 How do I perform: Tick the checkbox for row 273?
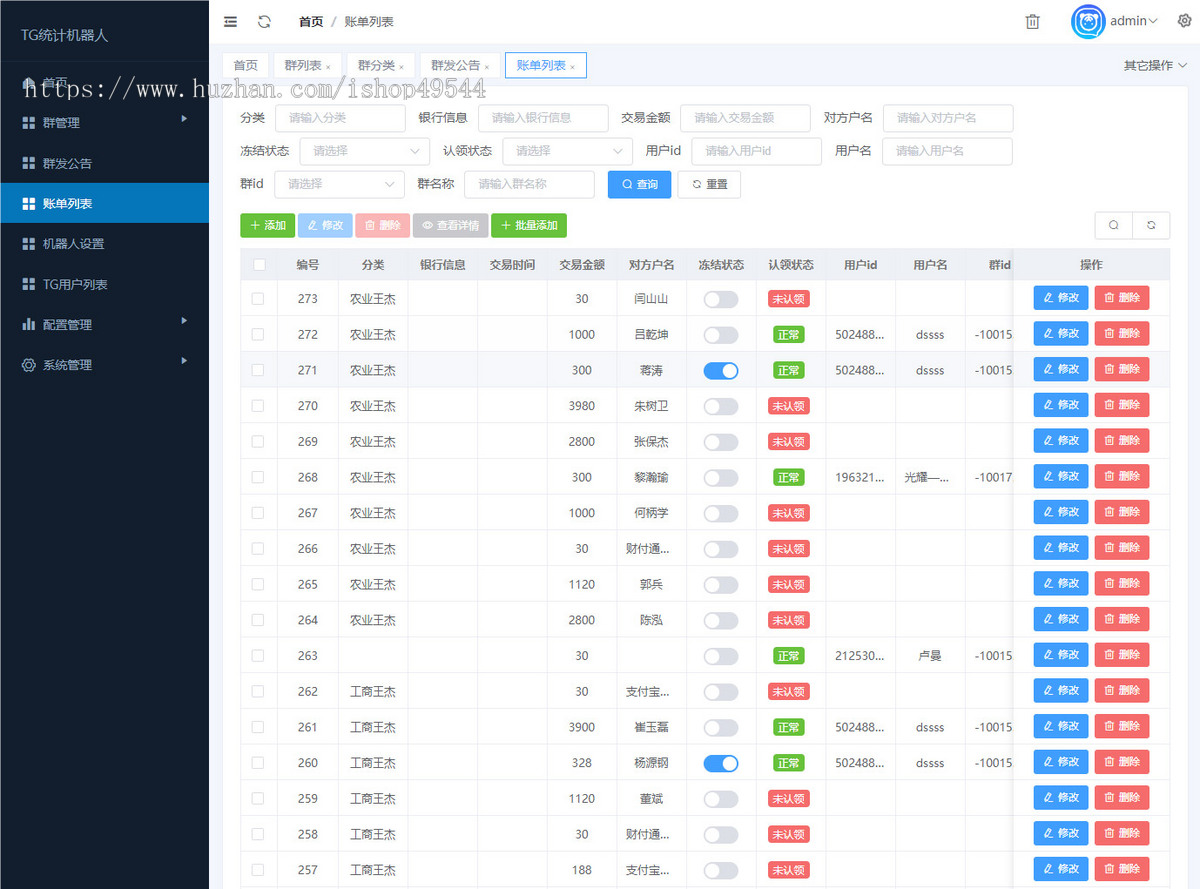coord(258,298)
